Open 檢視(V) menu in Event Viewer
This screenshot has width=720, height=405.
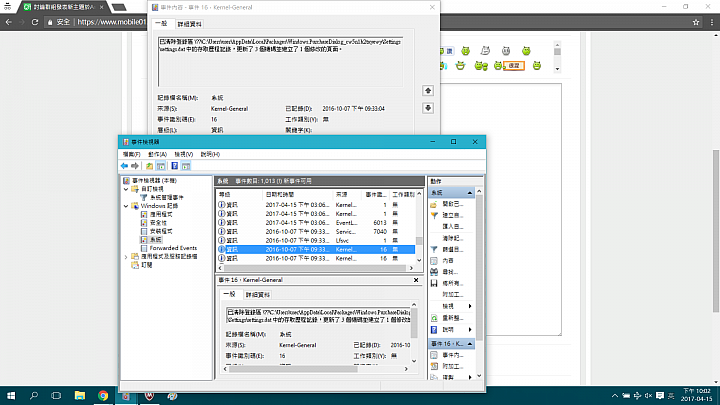click(x=183, y=154)
